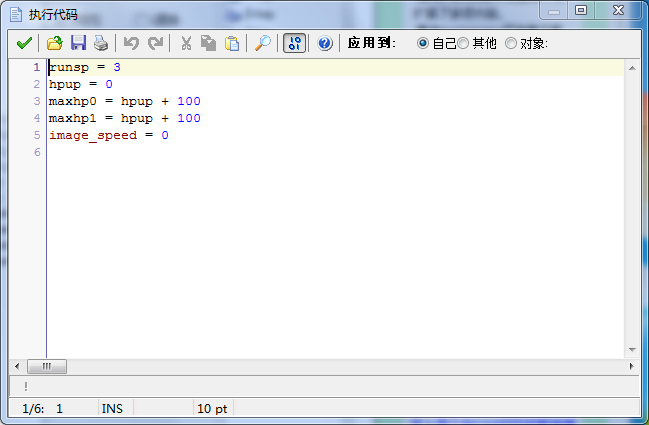649x425 pixels.
Task: Click the '1/6: 1' cursor position status
Action: pyautogui.click(x=42, y=409)
